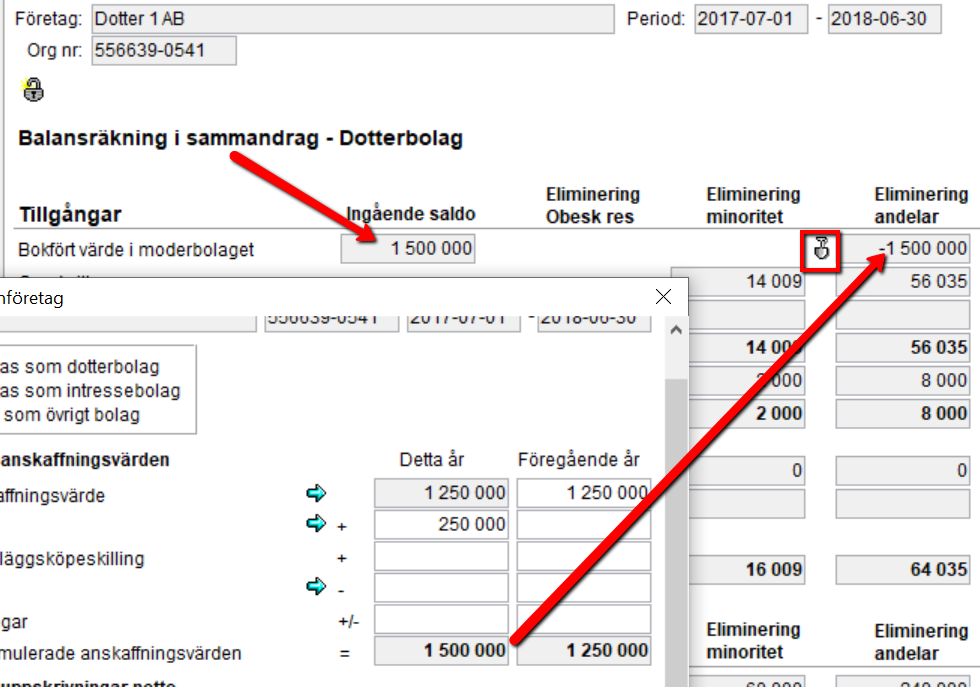Click the empty Föregående år field beside 250 000
Viewport: 980px width, 687px height.
584,524
